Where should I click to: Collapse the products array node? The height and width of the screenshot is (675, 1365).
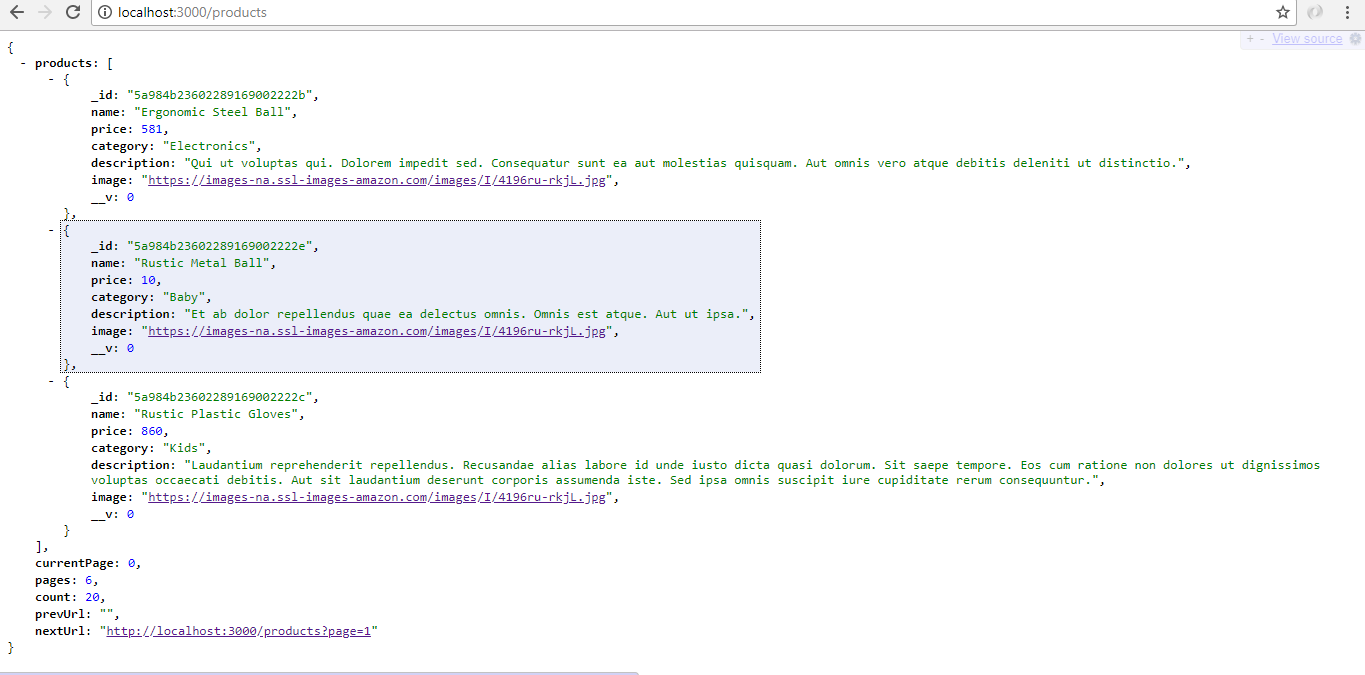click(x=22, y=61)
